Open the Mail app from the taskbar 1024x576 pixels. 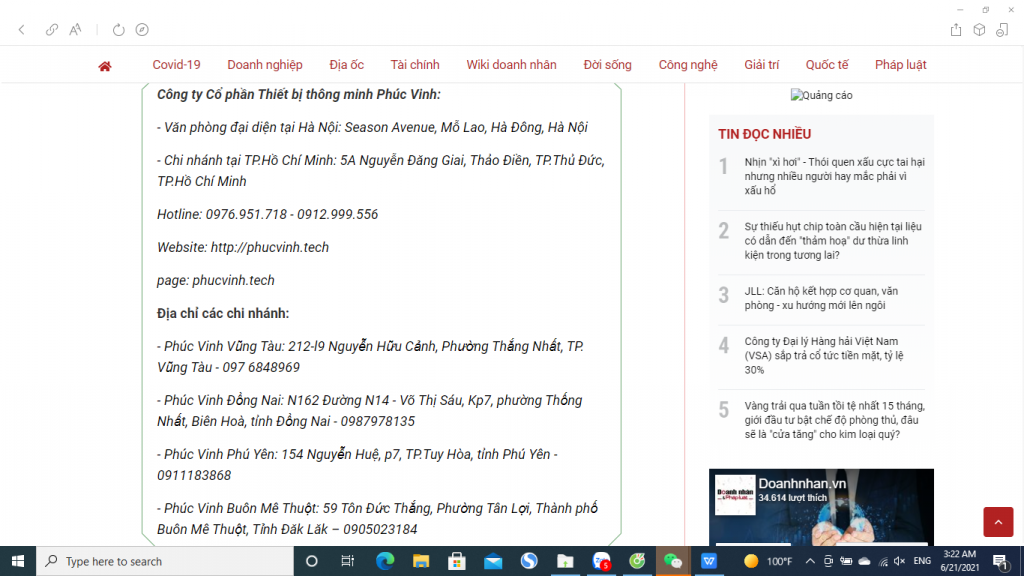tap(493, 561)
